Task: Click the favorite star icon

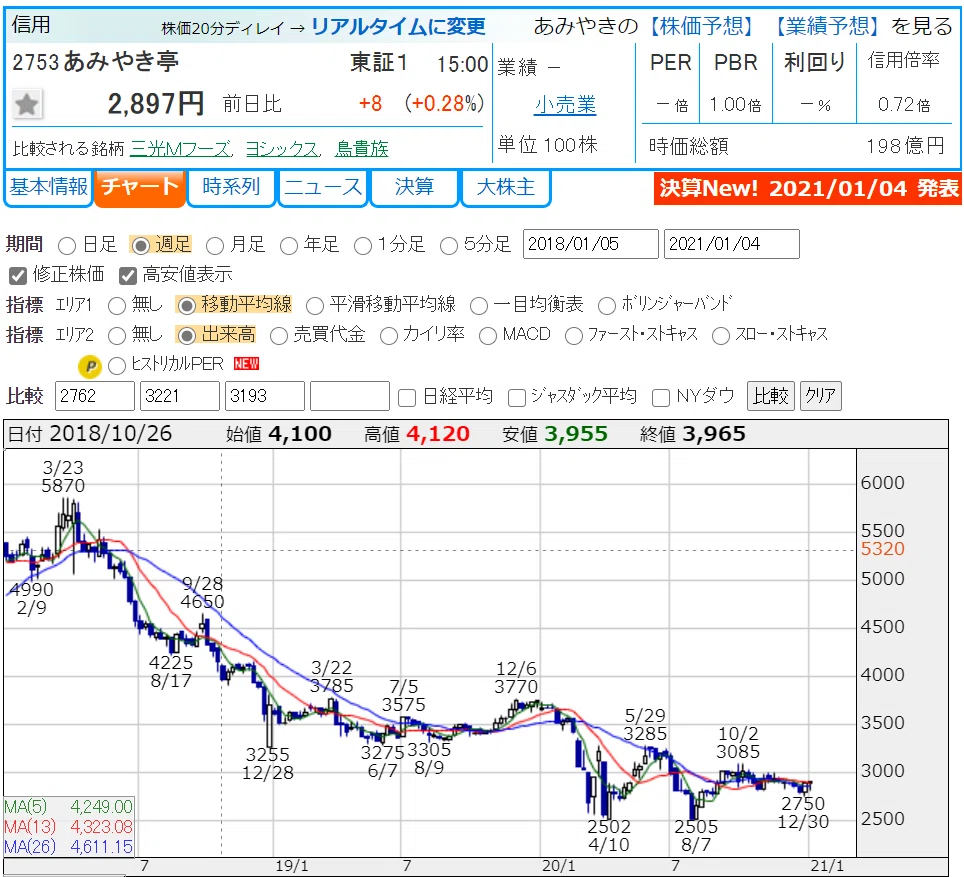Action: (x=27, y=104)
